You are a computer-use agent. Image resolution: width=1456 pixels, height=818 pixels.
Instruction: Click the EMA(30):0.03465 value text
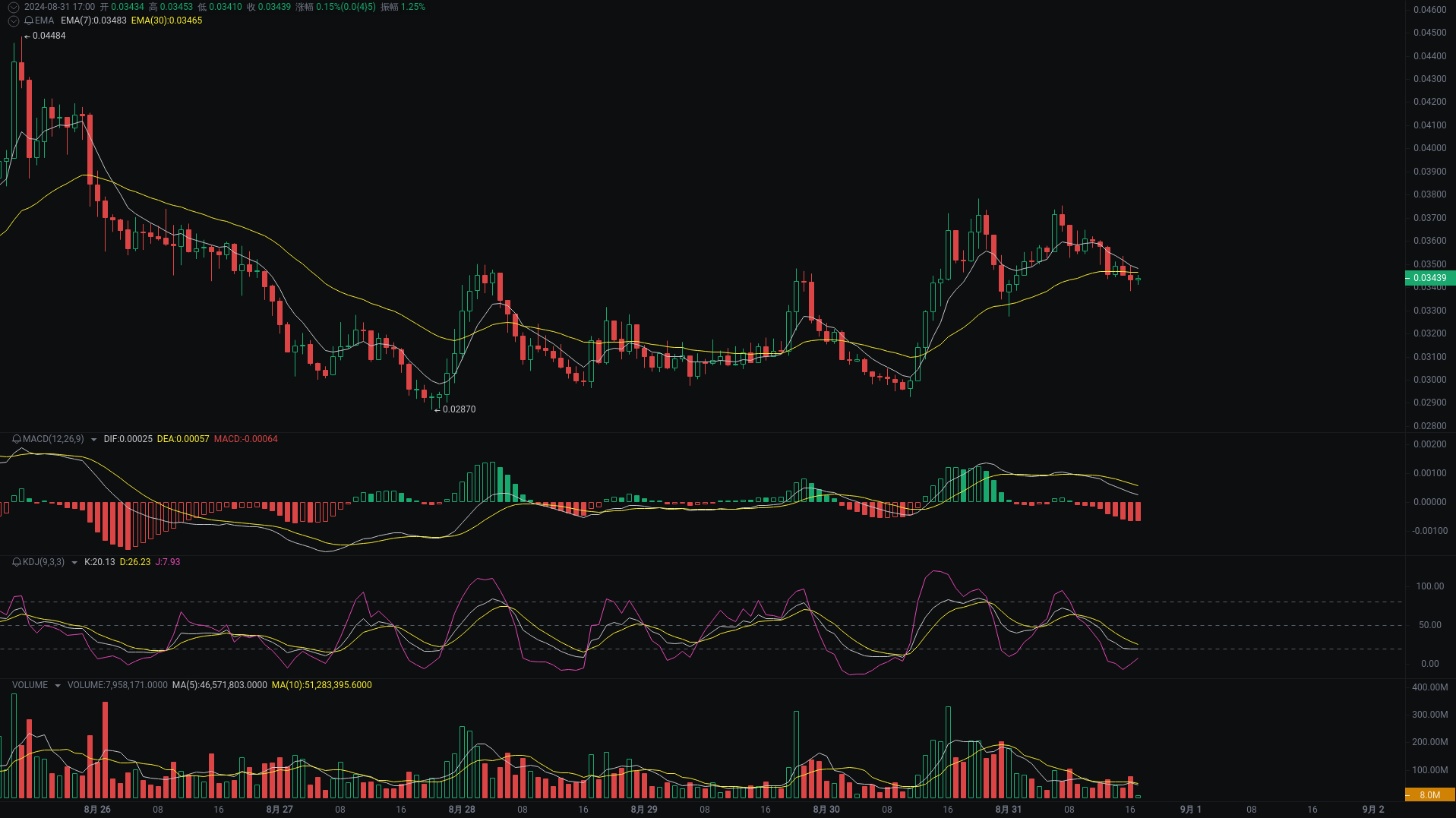[166, 21]
